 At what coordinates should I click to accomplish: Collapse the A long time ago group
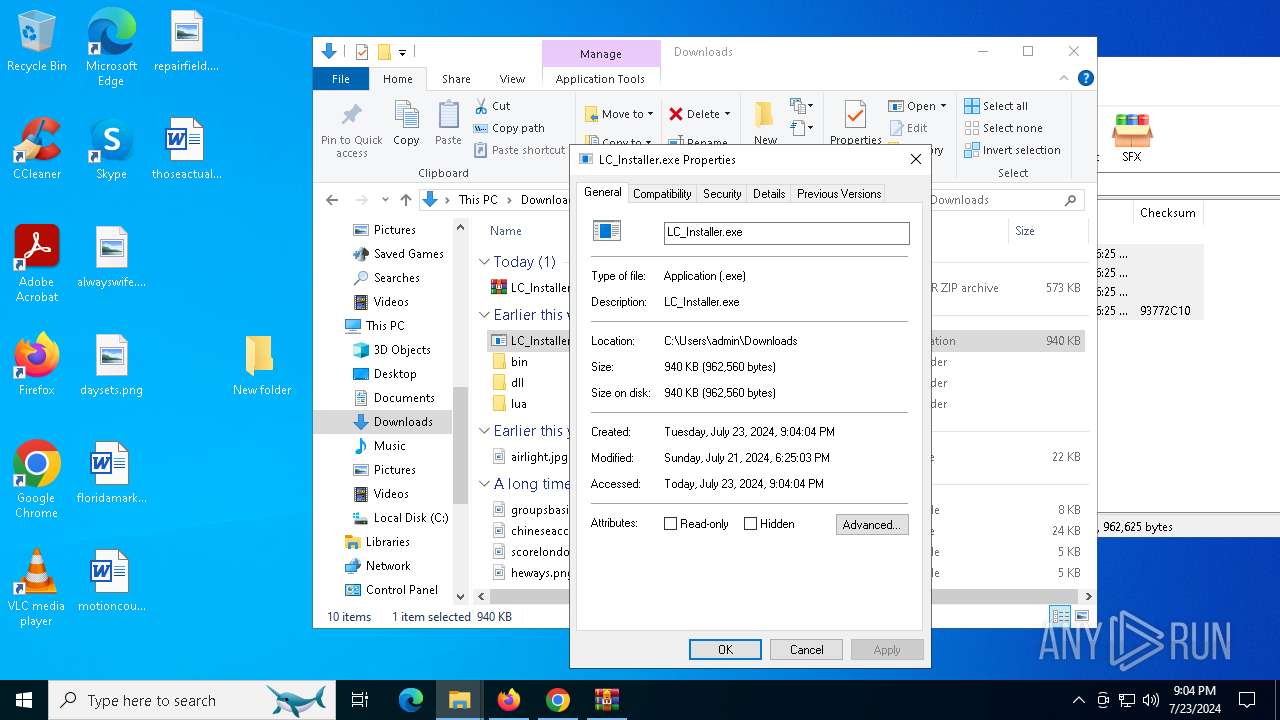(485, 484)
